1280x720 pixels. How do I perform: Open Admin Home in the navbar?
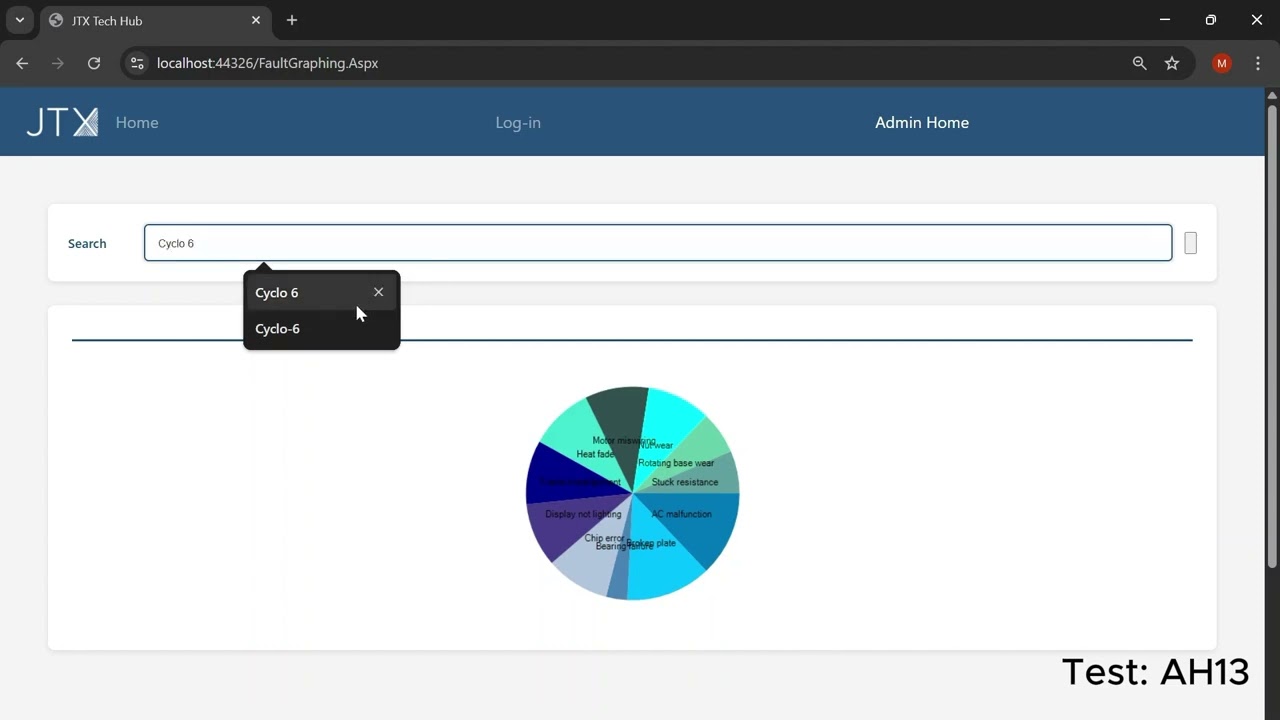click(922, 122)
